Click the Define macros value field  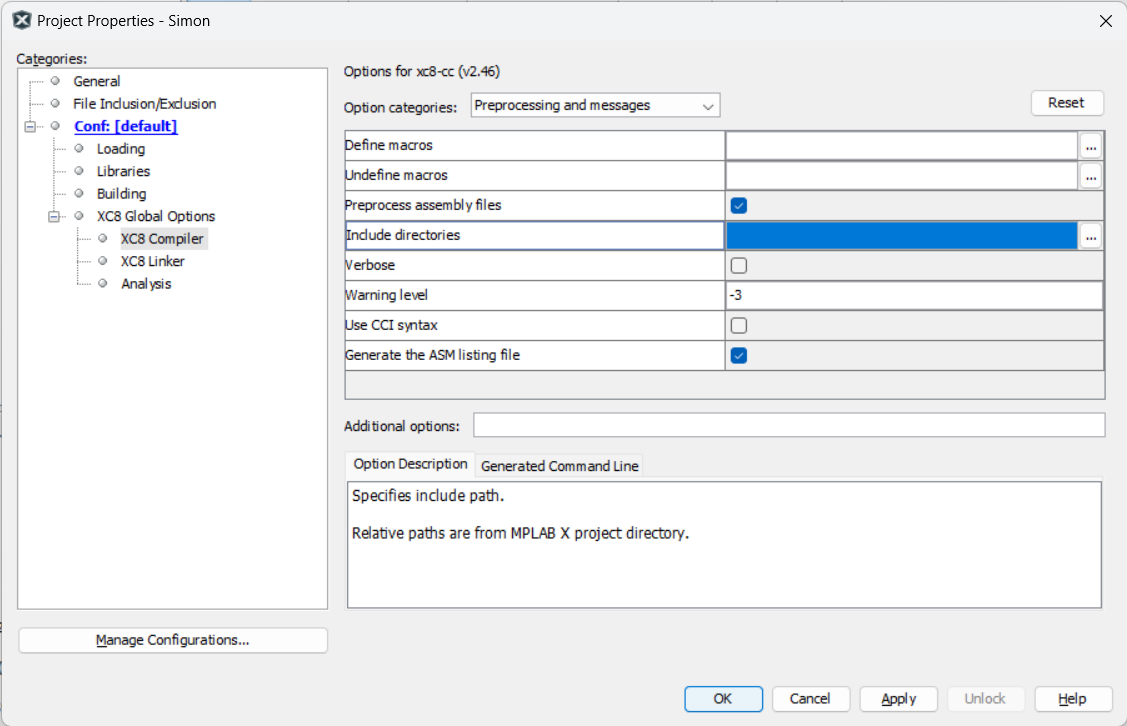902,146
